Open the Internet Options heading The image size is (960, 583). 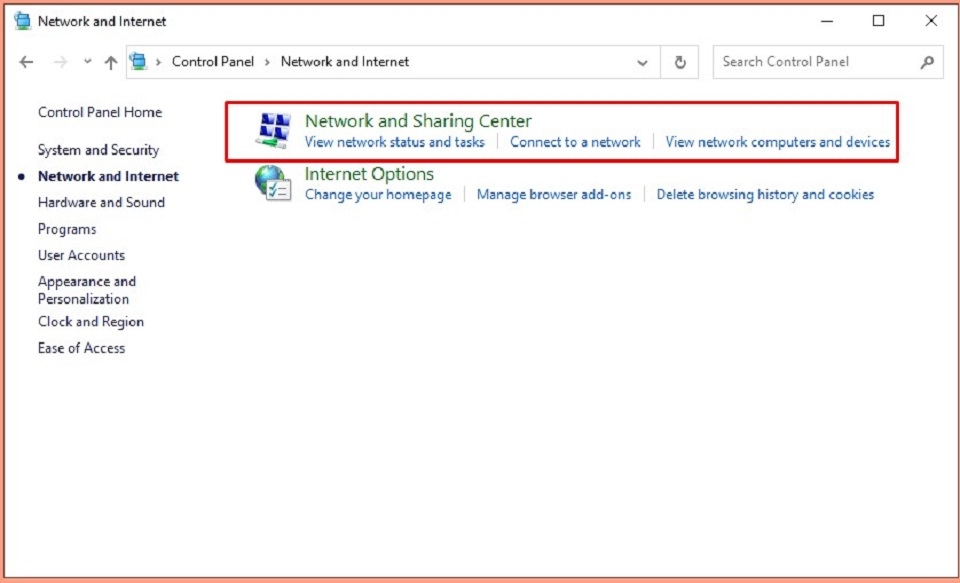coord(369,174)
